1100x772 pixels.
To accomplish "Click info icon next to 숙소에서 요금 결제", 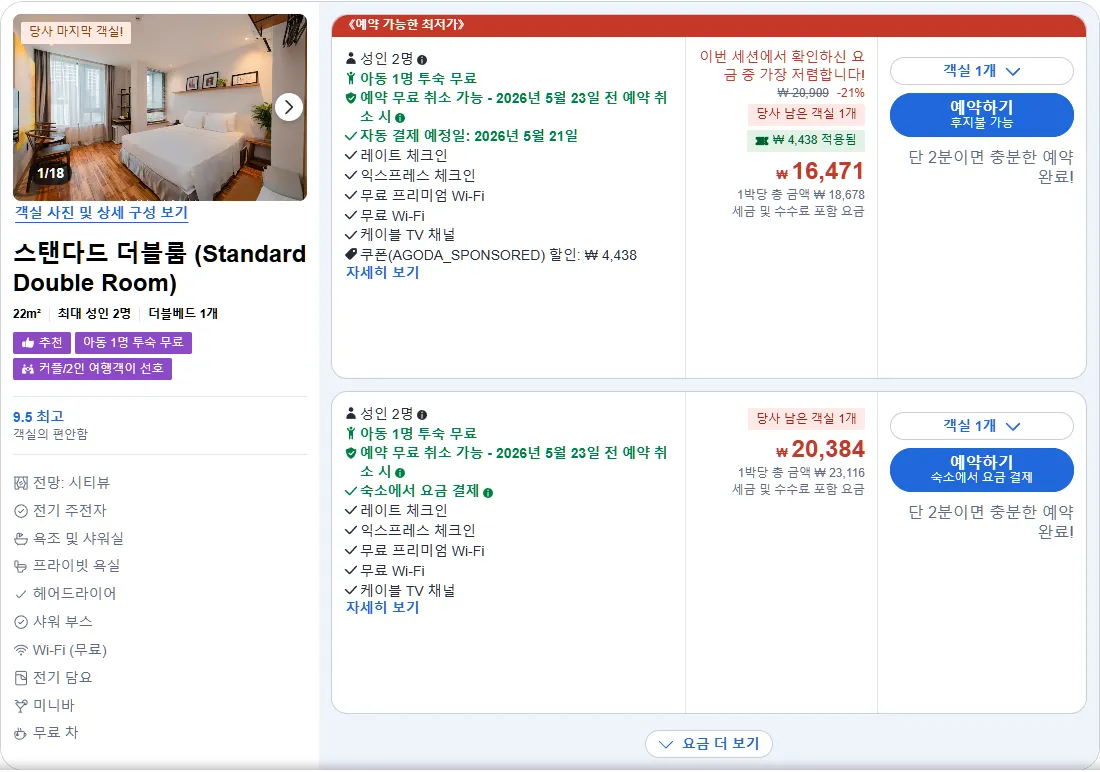I will pyautogui.click(x=488, y=493).
